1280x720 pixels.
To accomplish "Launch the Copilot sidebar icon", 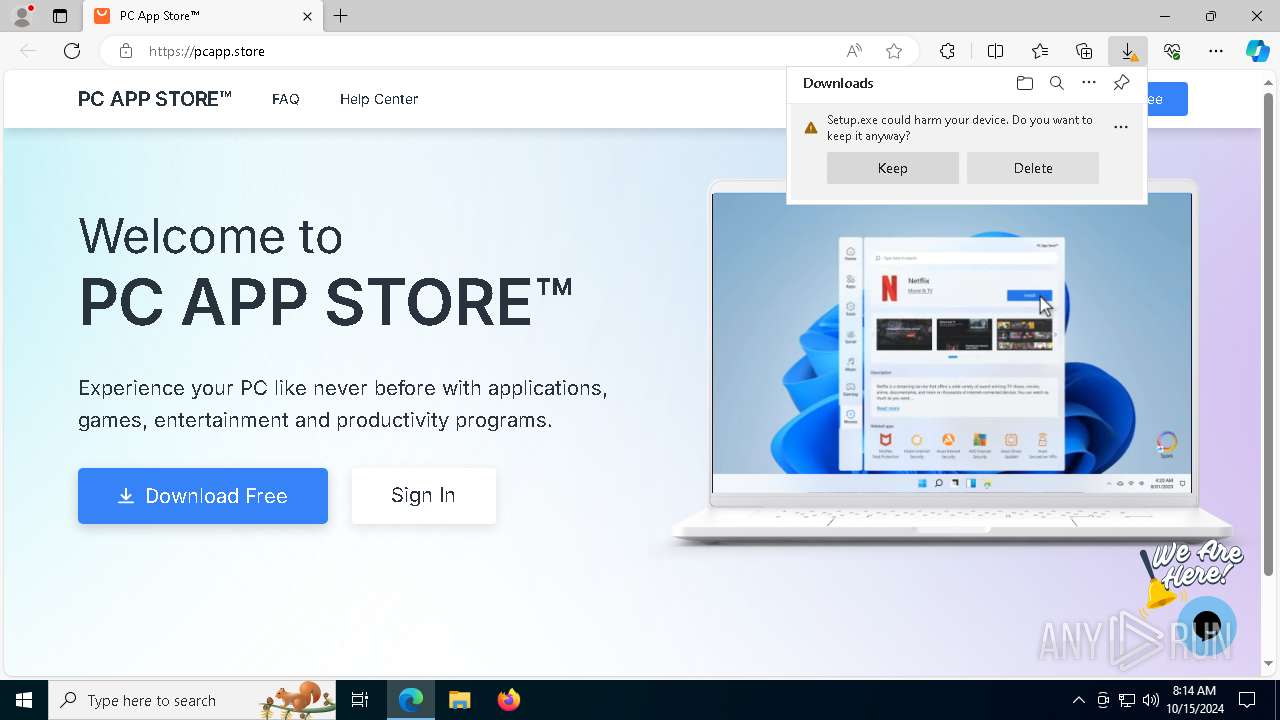I will tap(1258, 51).
